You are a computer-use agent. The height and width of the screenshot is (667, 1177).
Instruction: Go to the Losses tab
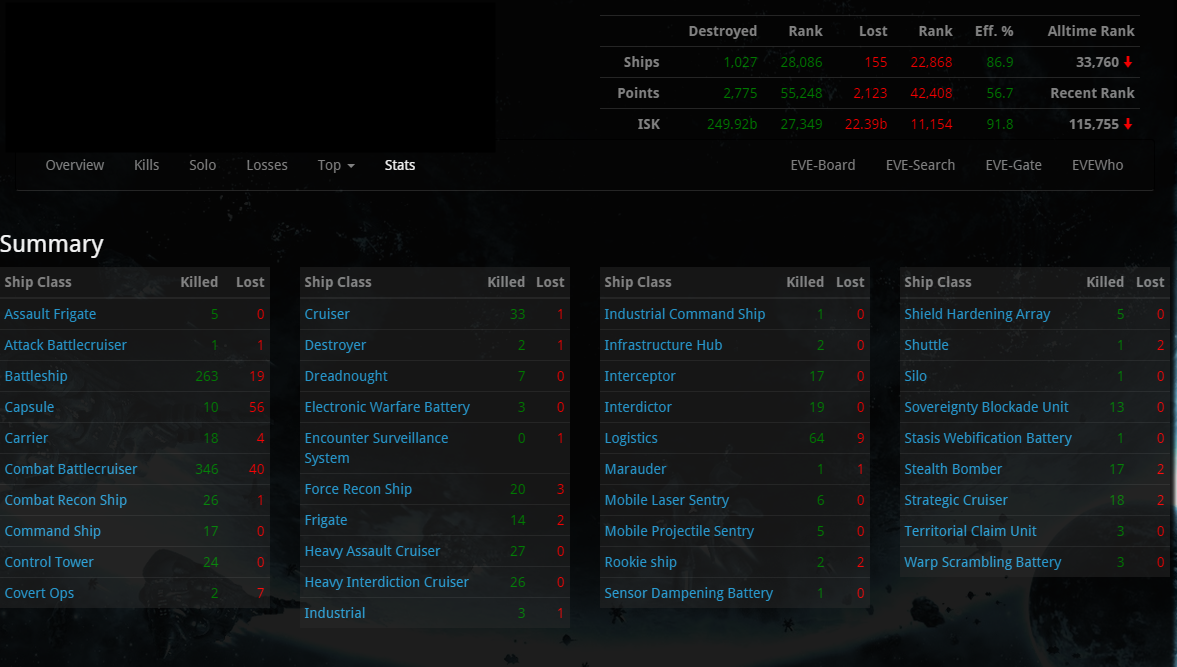[267, 165]
